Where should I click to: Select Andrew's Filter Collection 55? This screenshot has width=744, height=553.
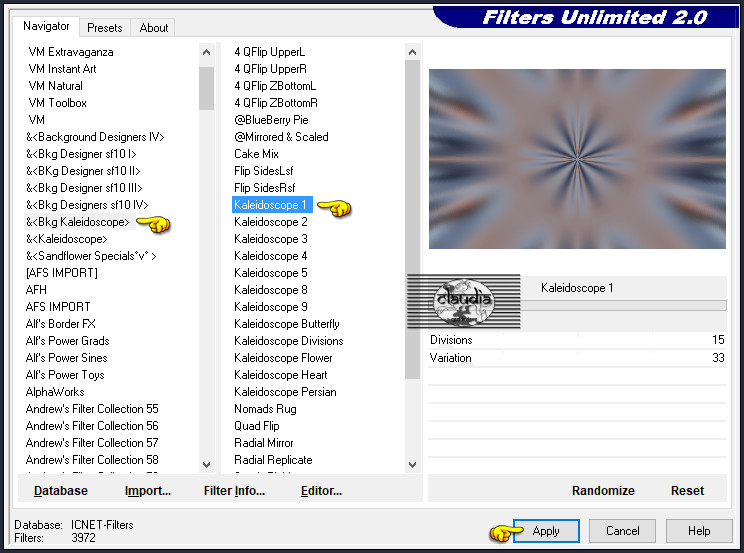[x=92, y=409]
